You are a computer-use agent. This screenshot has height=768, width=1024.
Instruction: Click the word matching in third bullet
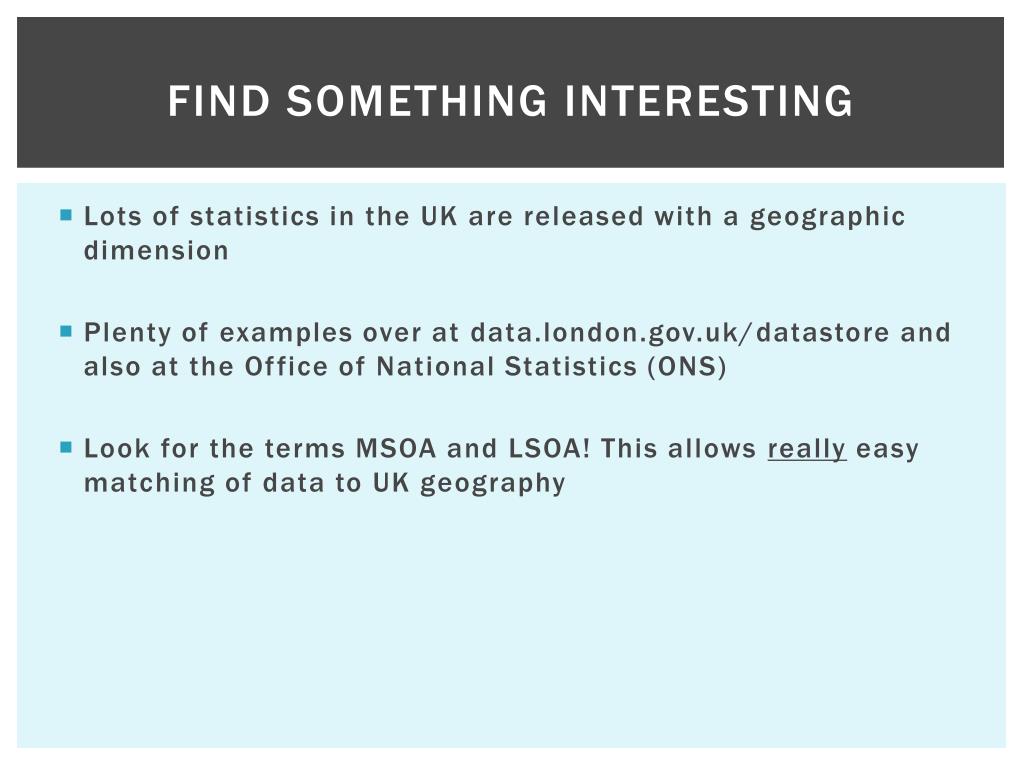tap(149, 485)
